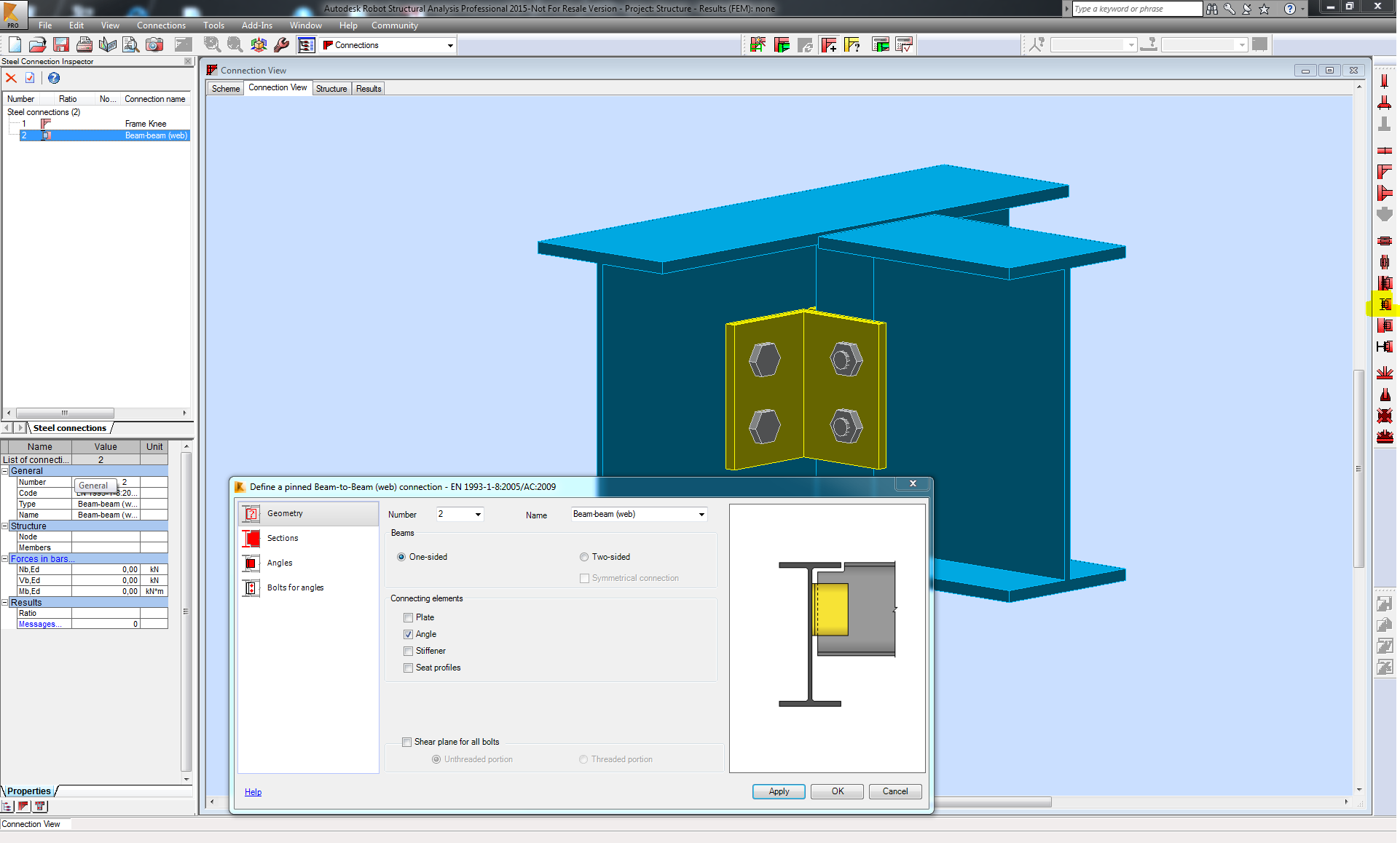Select the New Connection icon in the toolbar

(x=829, y=44)
